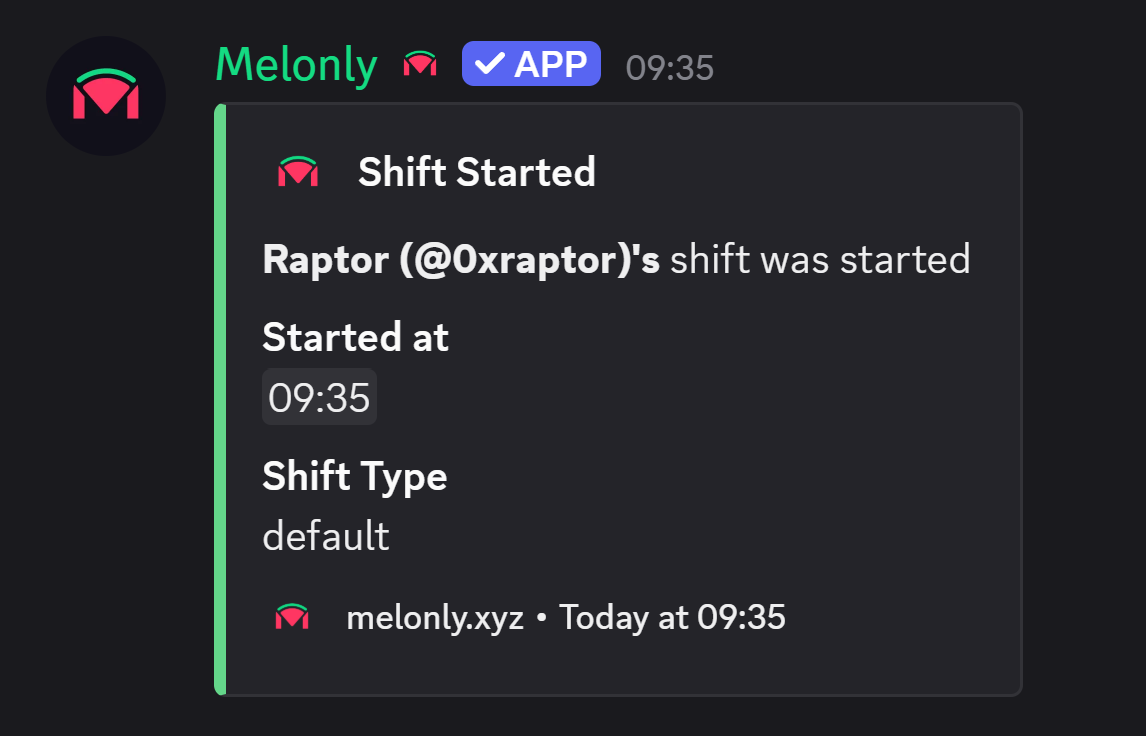1146x736 pixels.
Task: Click the Melonly avatar icon
Action: point(105,95)
